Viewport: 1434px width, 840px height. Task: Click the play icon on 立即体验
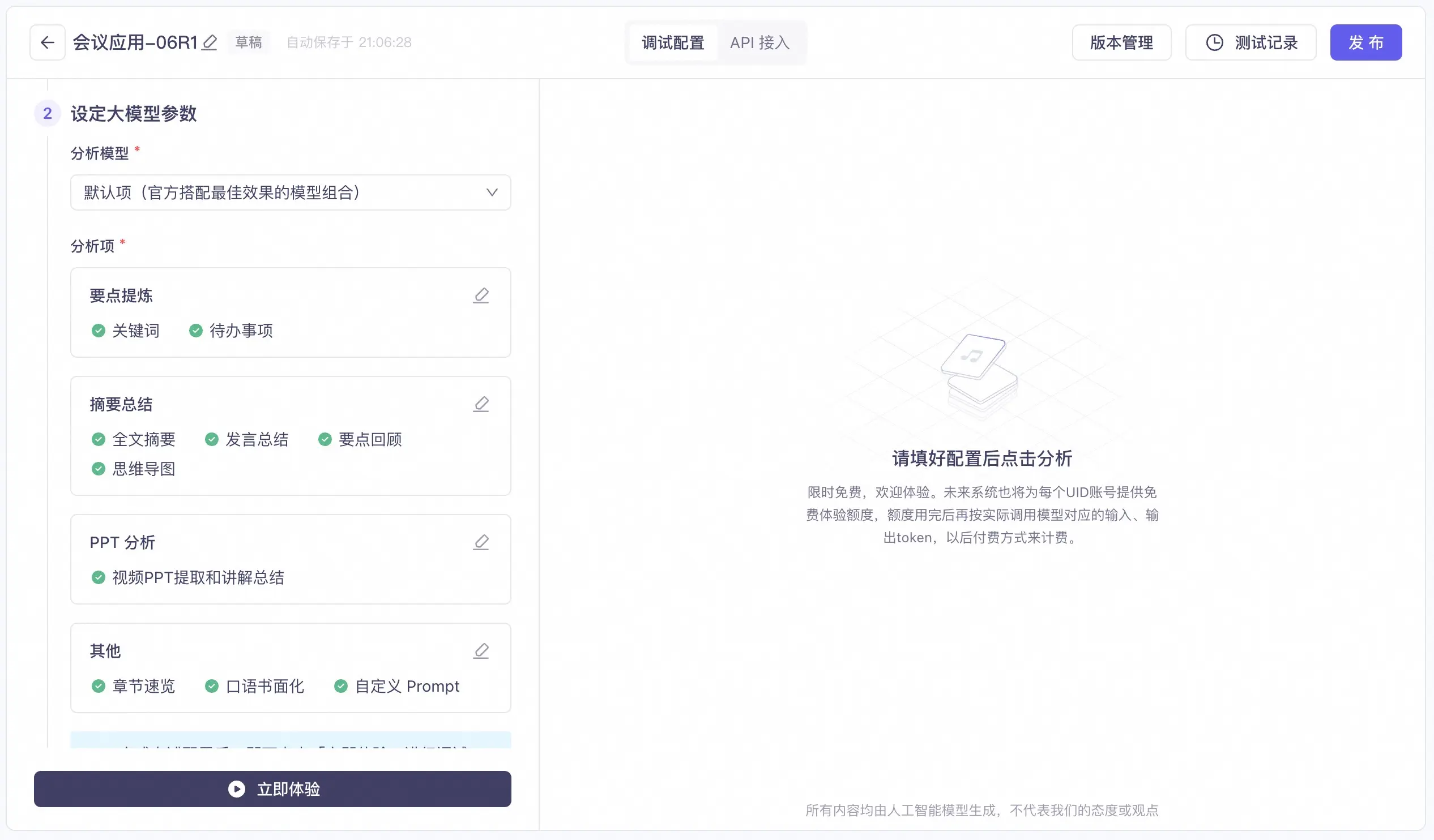237,789
